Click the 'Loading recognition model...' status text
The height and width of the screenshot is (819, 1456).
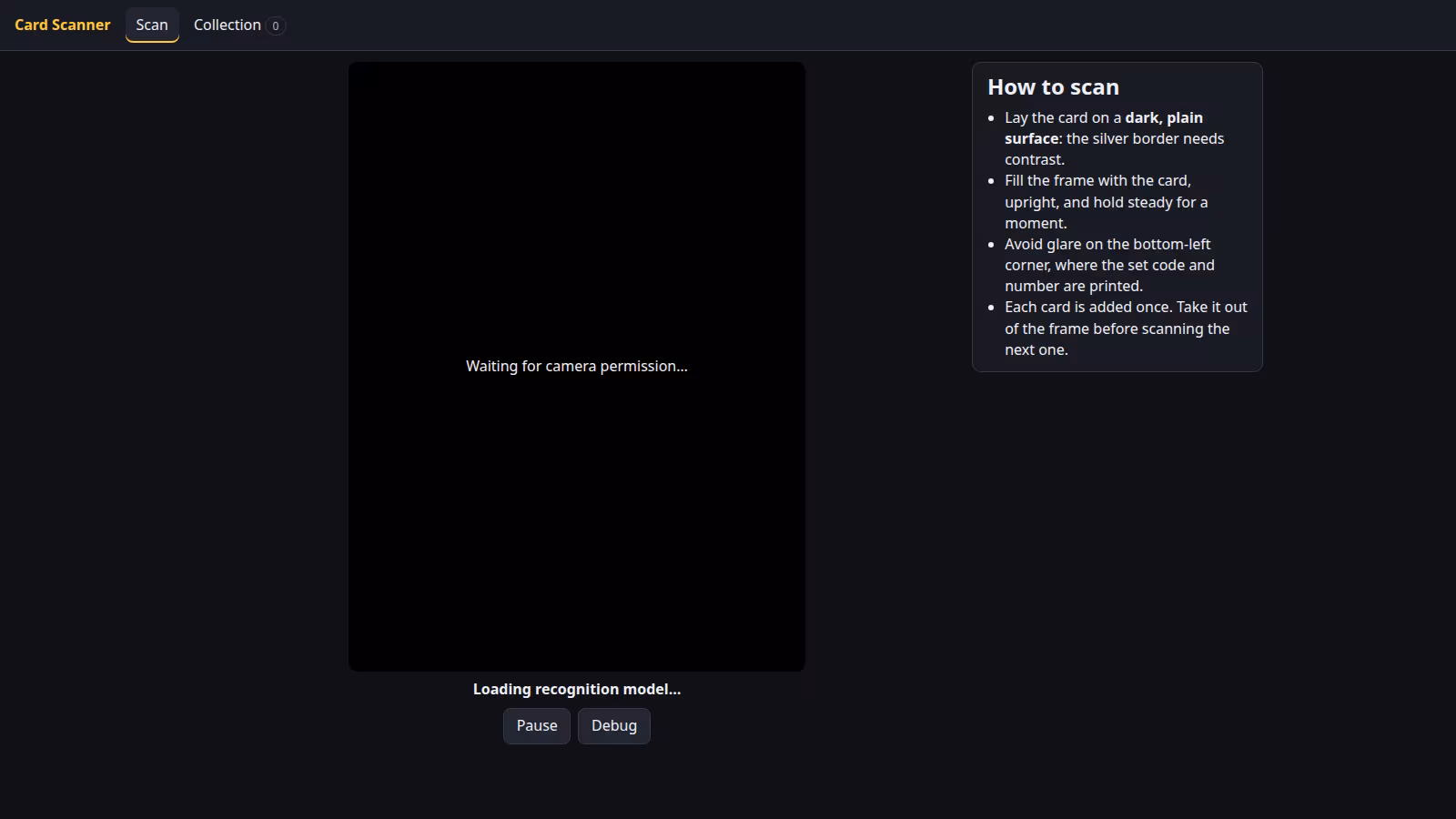click(x=577, y=689)
